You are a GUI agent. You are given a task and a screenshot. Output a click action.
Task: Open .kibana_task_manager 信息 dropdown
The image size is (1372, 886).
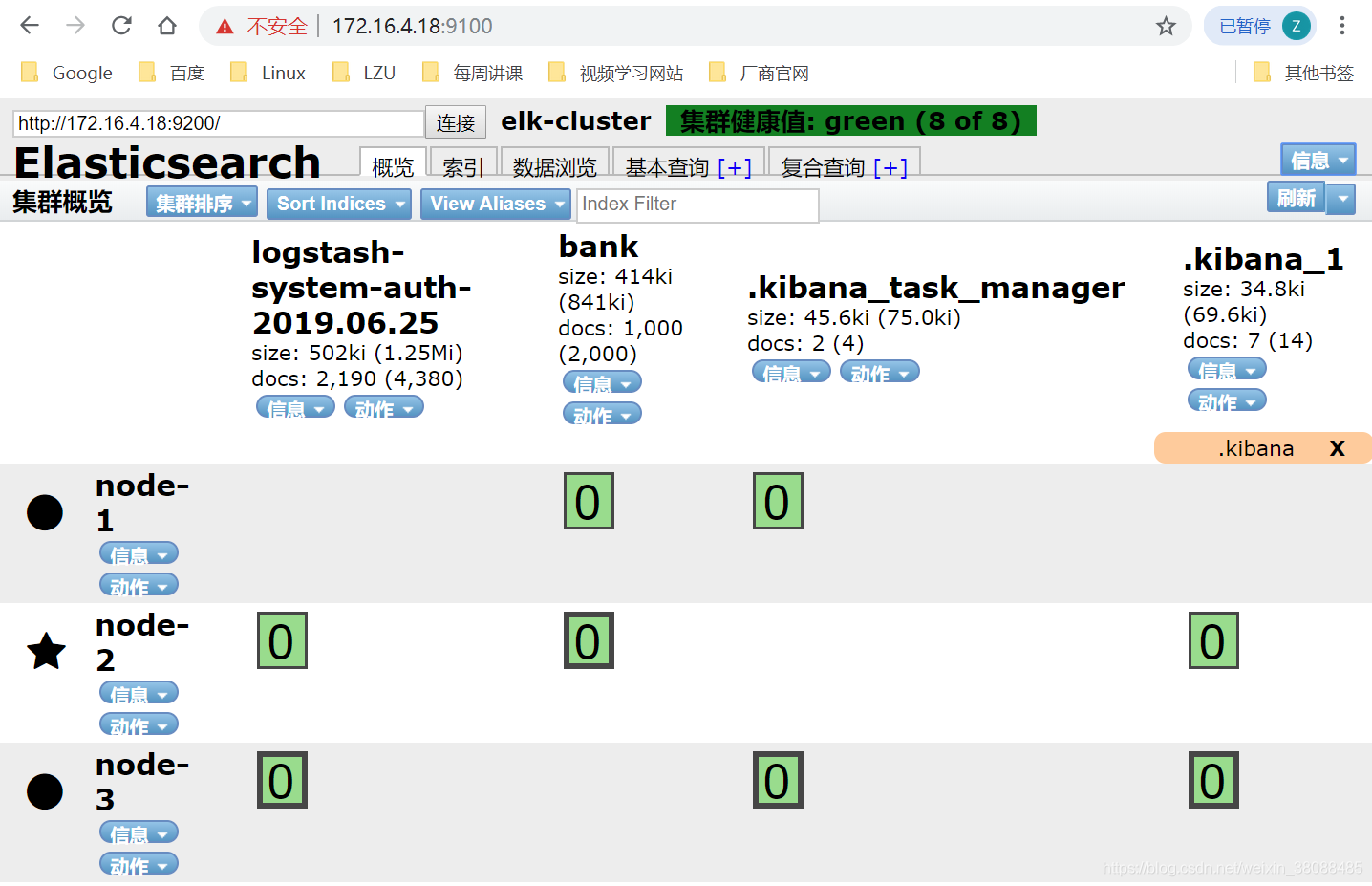coord(791,373)
